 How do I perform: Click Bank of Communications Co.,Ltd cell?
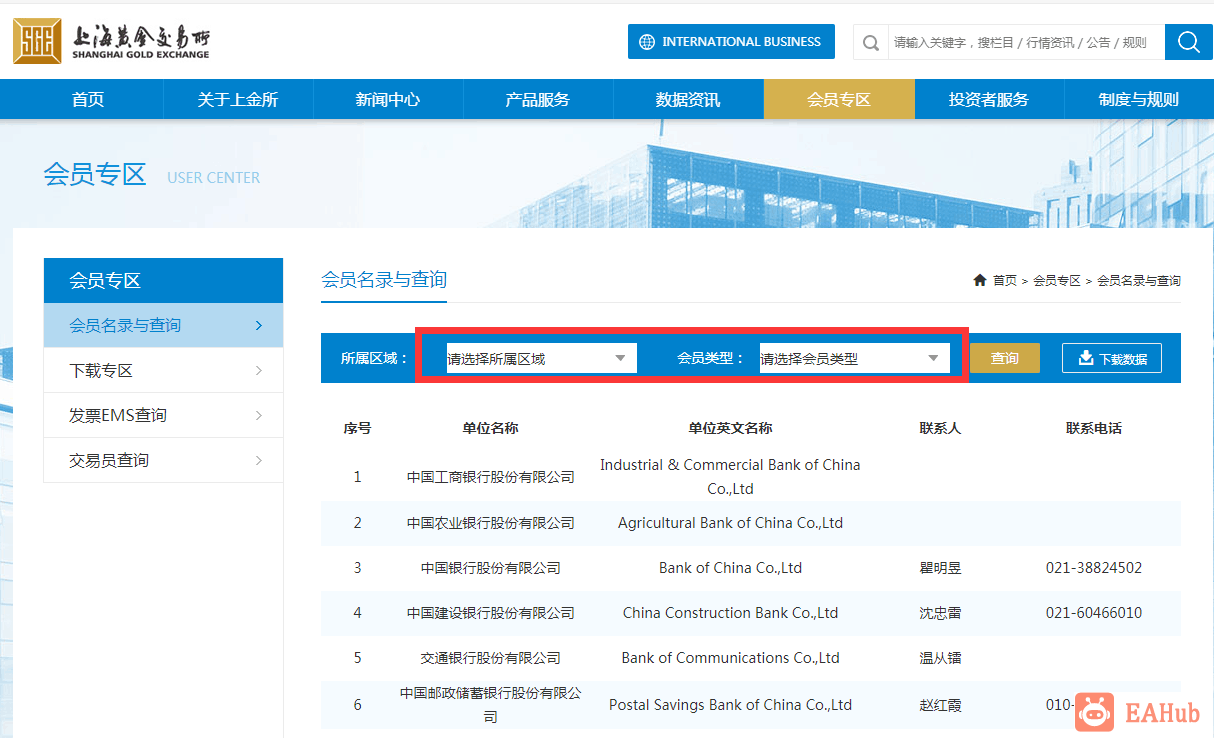click(x=730, y=658)
